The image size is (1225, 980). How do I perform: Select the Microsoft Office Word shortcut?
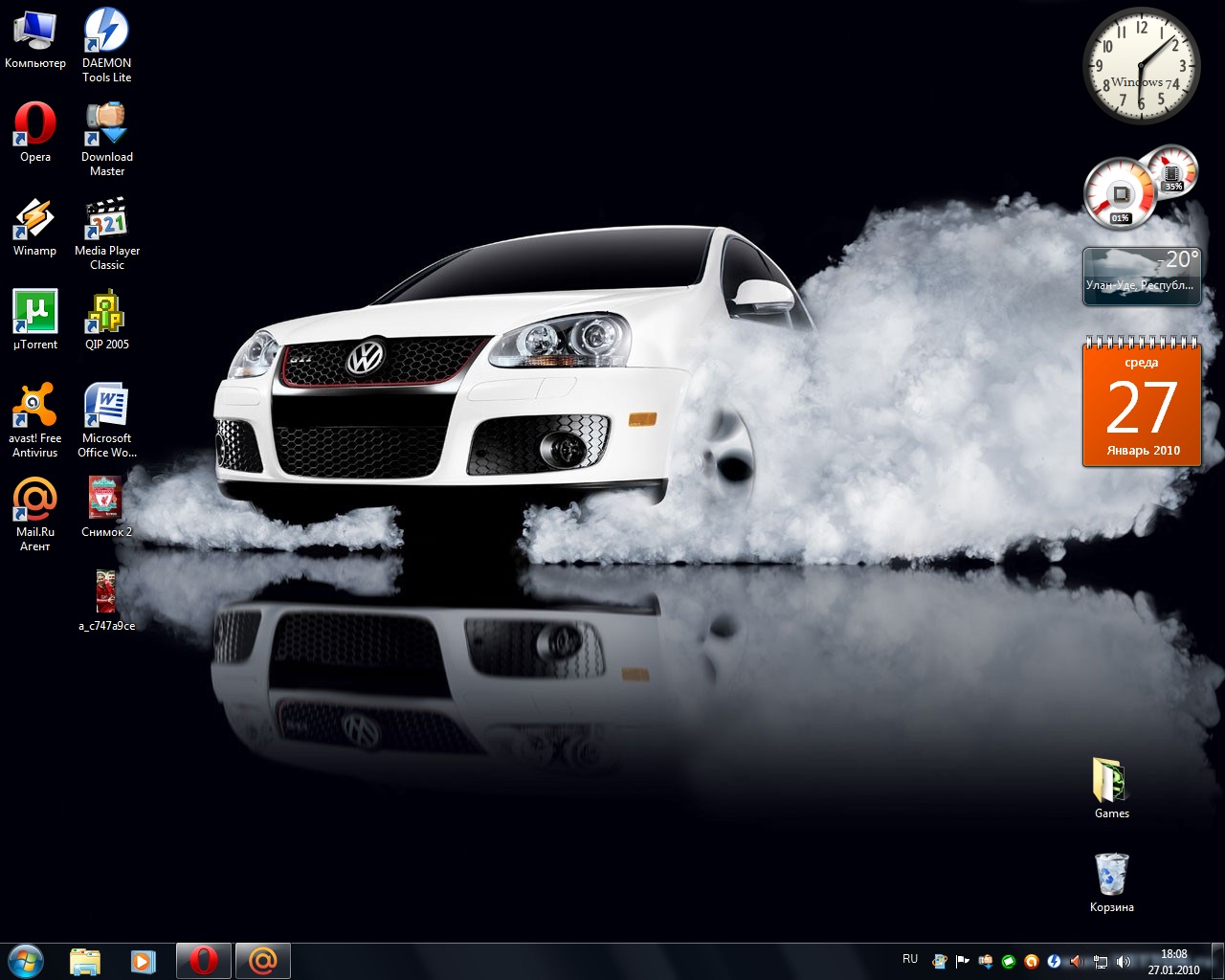(106, 408)
